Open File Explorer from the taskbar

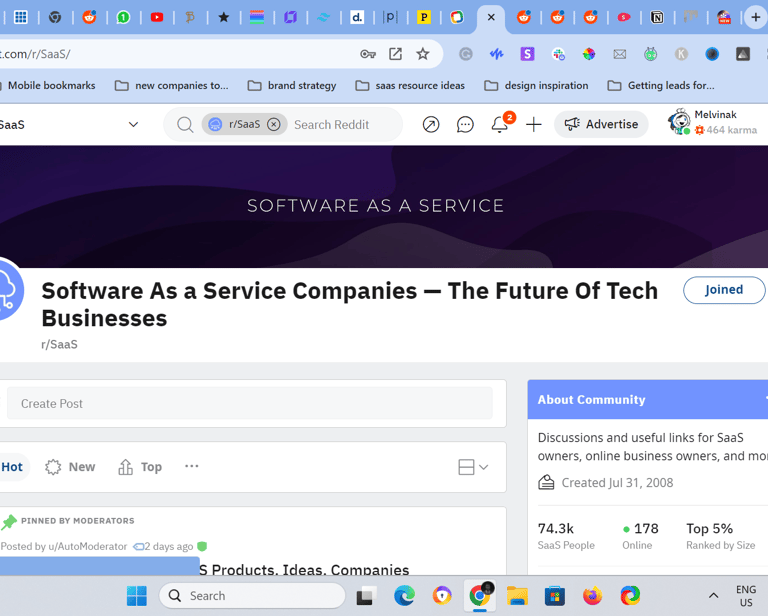point(517,596)
